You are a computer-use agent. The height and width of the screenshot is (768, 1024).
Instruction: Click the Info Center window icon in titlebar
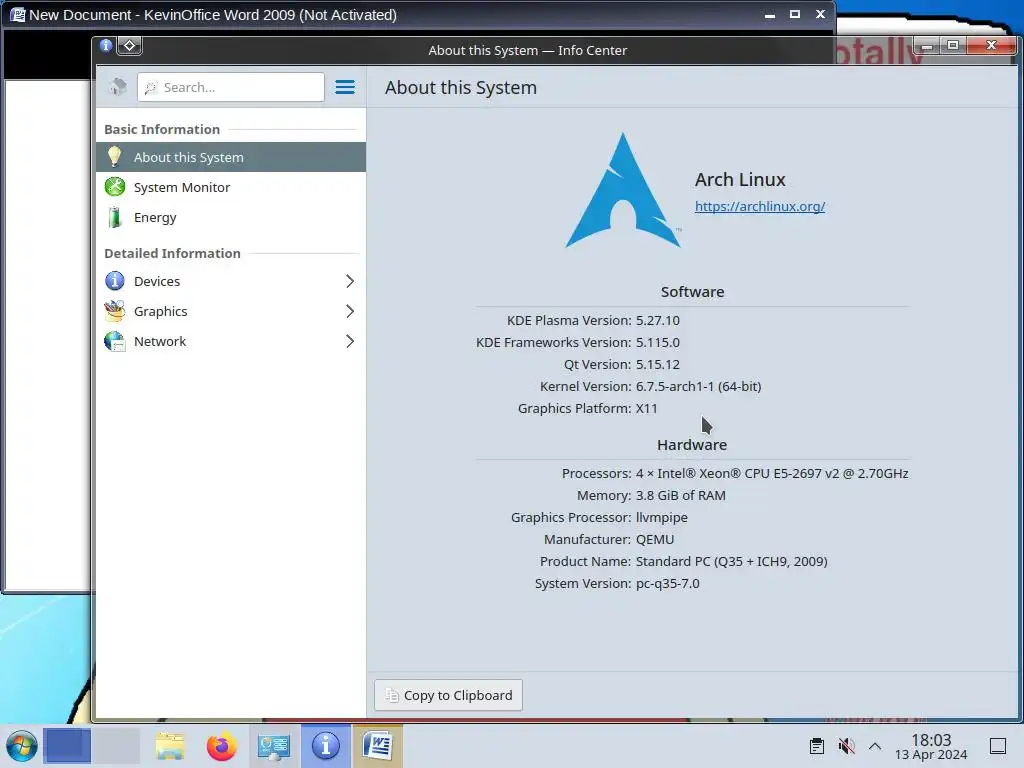tap(106, 45)
